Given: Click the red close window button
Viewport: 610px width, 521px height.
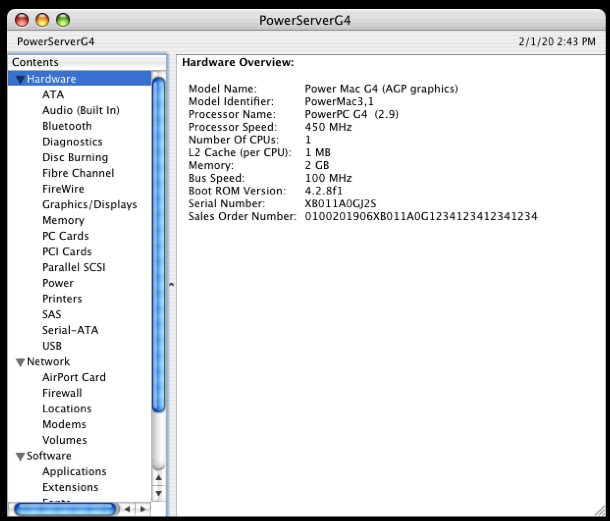Looking at the screenshot, I should (22, 20).
